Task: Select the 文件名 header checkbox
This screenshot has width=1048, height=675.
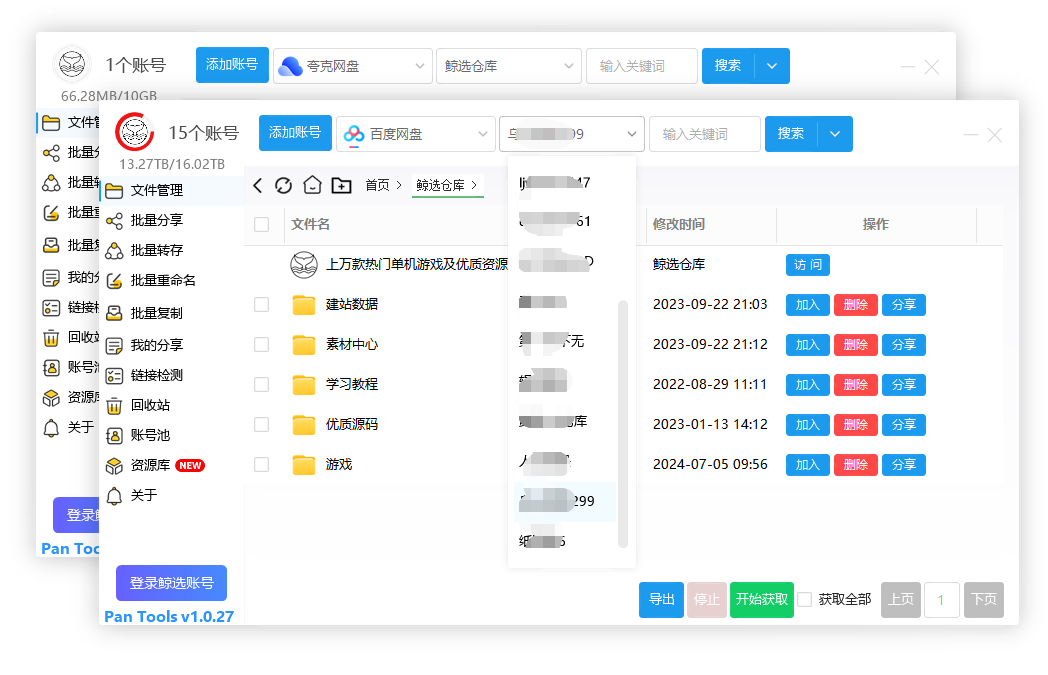Action: click(264, 224)
